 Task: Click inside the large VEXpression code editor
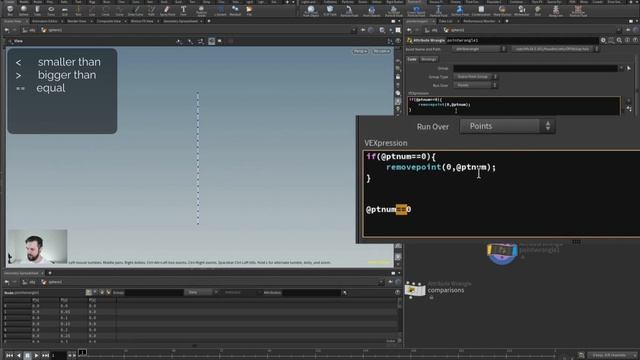[501, 194]
